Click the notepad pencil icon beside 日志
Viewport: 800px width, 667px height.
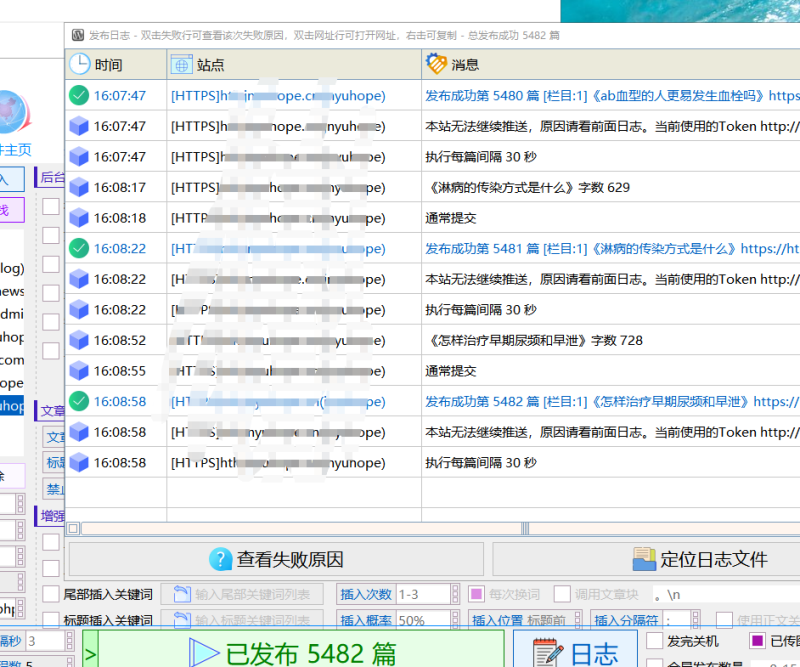547,653
